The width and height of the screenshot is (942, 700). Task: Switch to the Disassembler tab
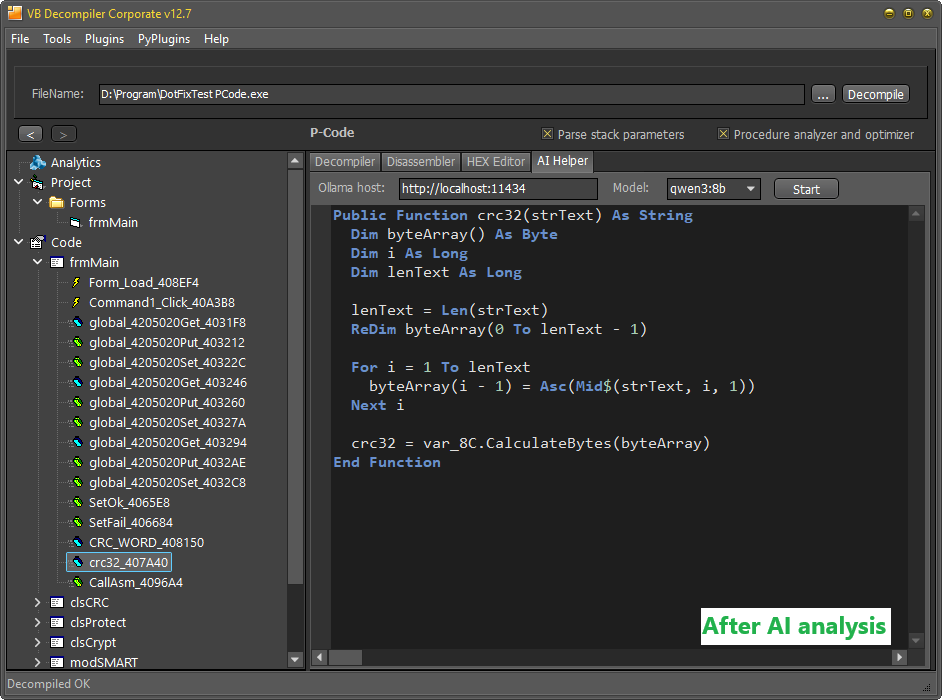421,162
